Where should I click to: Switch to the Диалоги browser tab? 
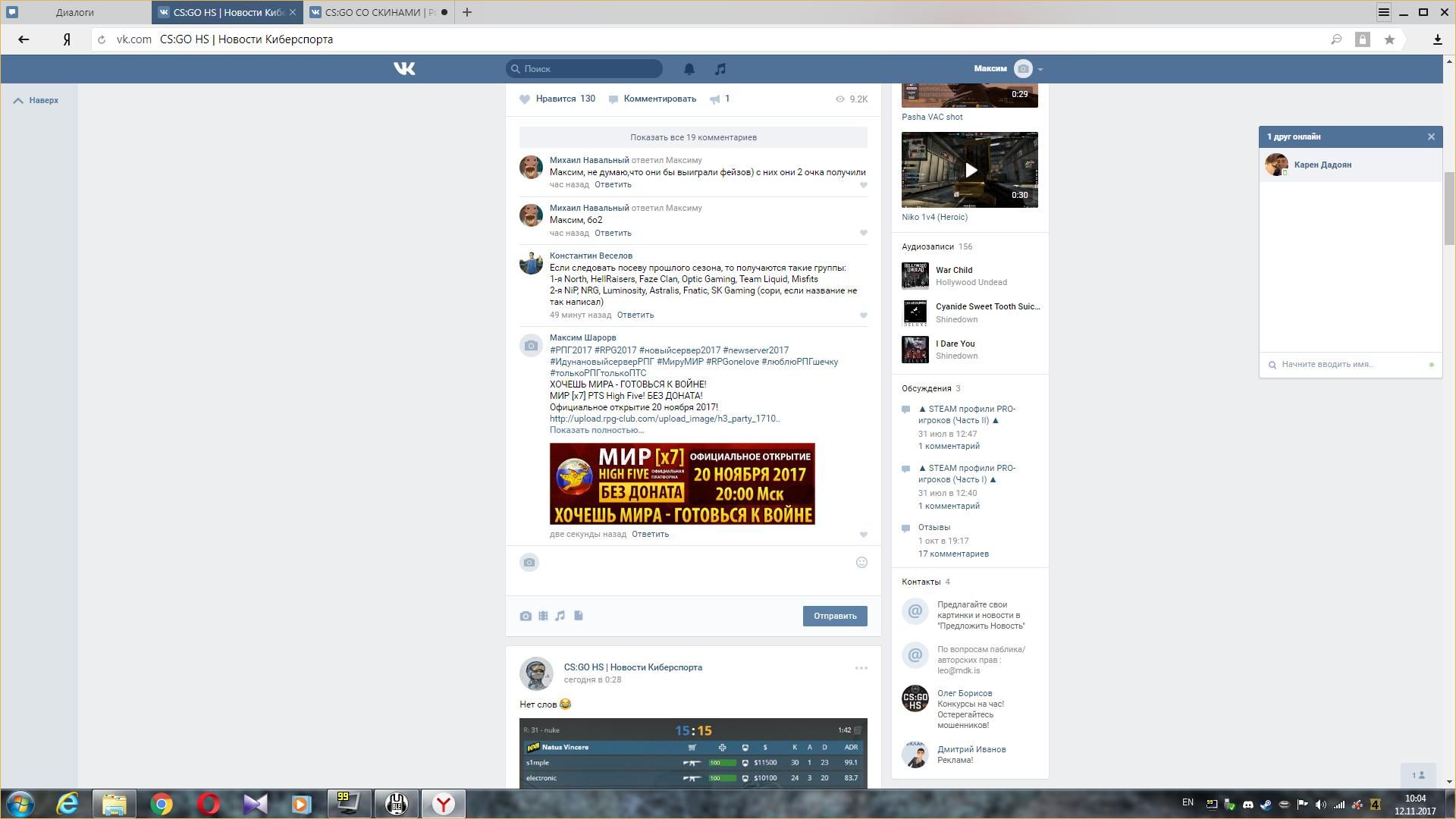pyautogui.click(x=75, y=12)
